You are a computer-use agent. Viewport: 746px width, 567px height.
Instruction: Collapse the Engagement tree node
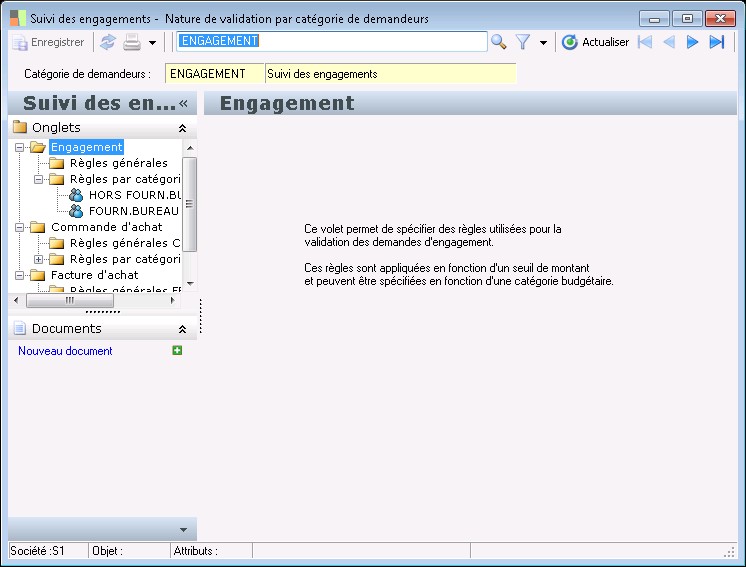(19, 147)
